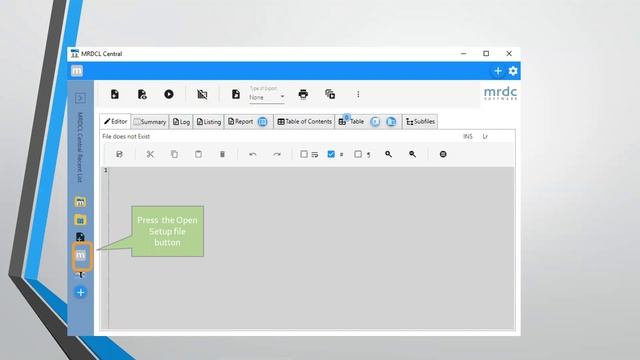Image resolution: width=640 pixels, height=360 pixels.
Task: Switch to the Table of Contents tab
Action: (x=304, y=122)
